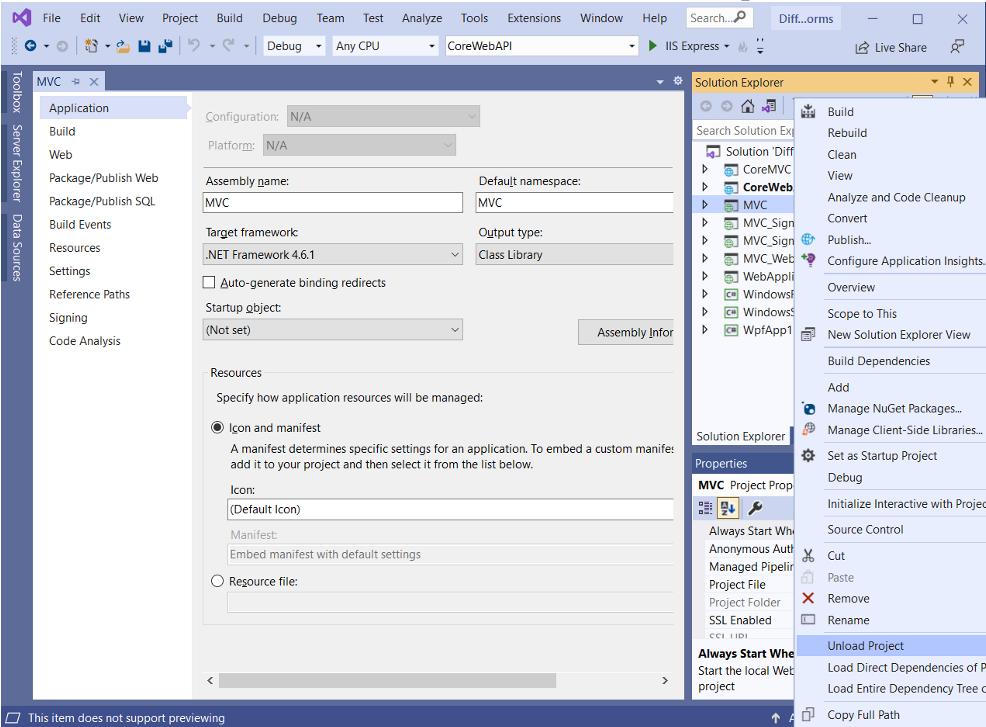
Task: Click the Icon (Default Icon) field
Action: point(450,509)
